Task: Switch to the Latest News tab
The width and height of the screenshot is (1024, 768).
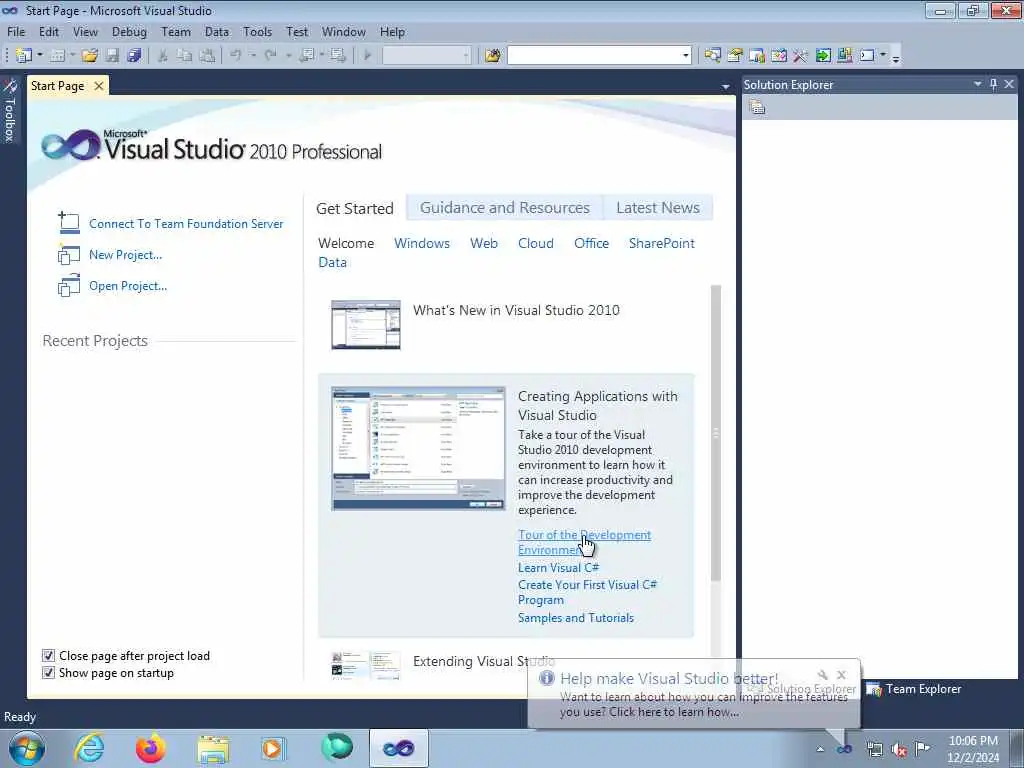Action: pyautogui.click(x=658, y=208)
